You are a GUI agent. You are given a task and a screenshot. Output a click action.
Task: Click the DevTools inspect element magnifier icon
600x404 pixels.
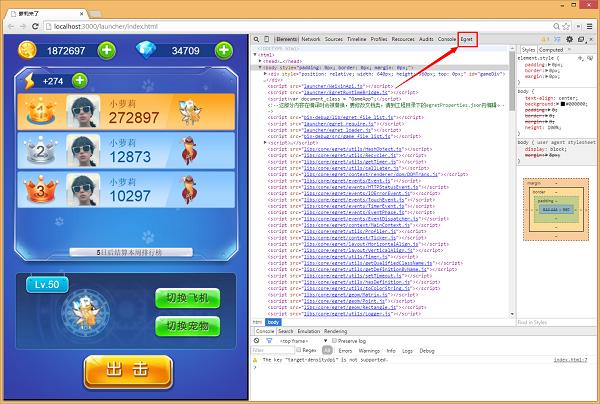coord(256,39)
